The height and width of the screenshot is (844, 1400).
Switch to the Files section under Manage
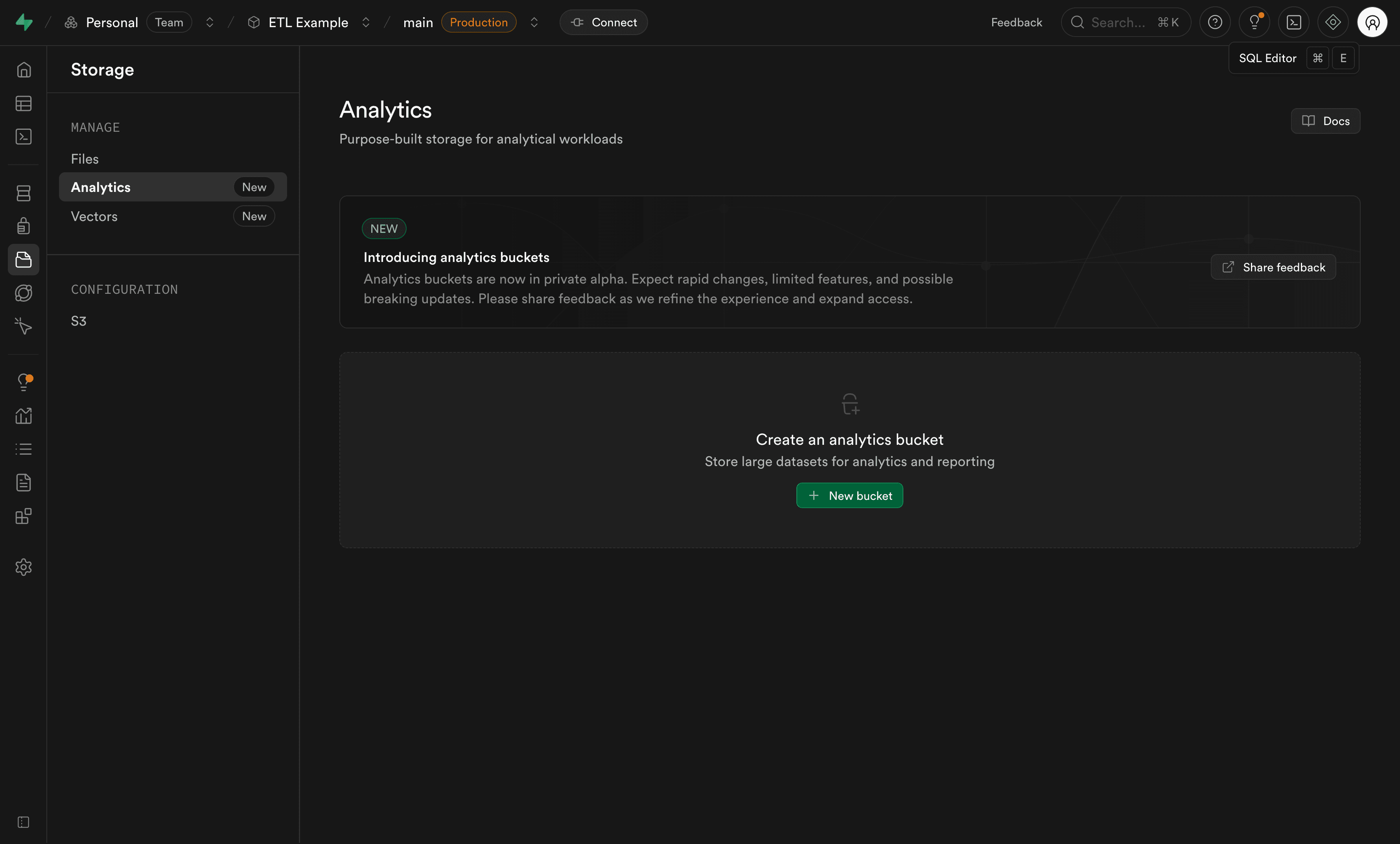(85, 158)
